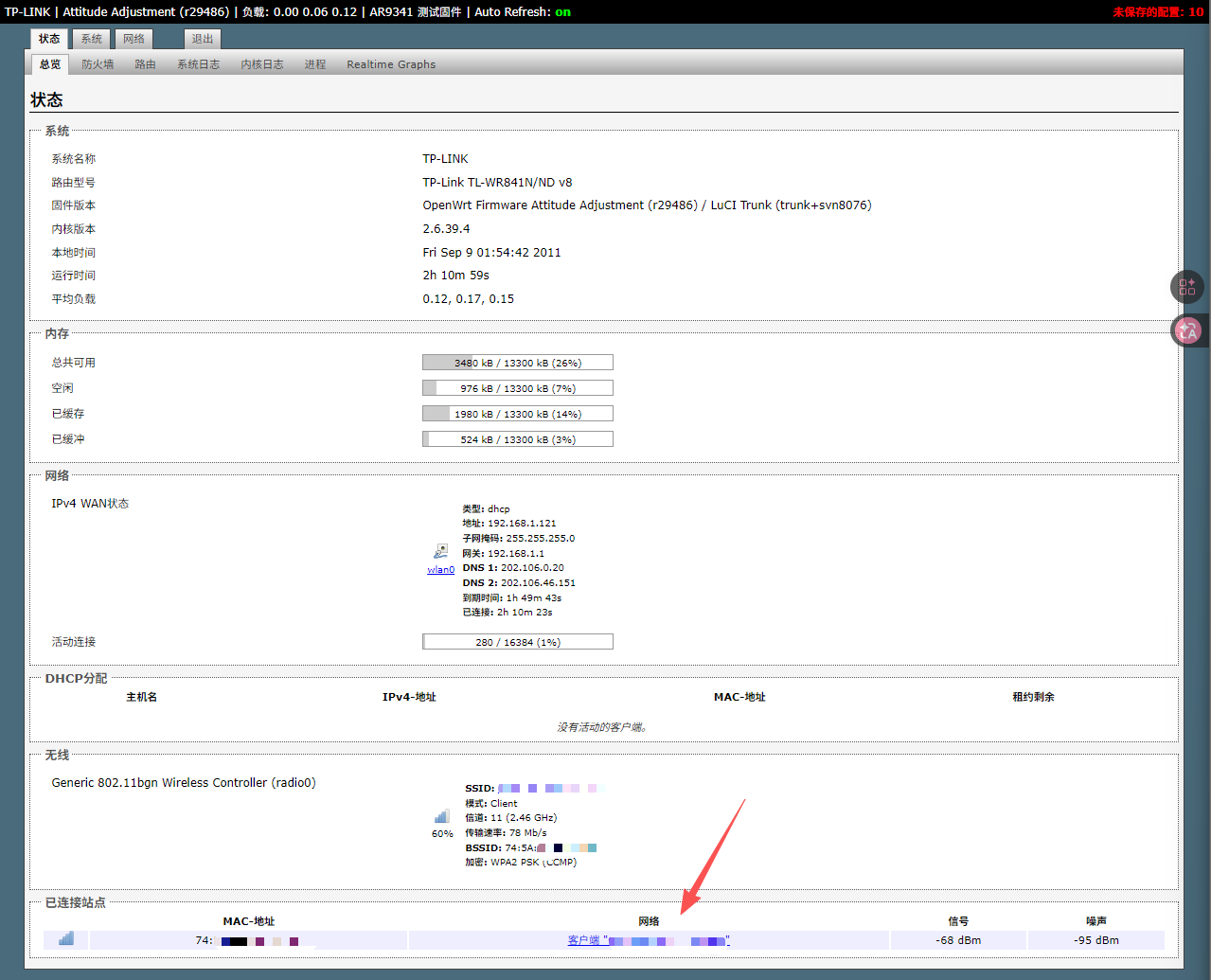Click the 没有活动的客户端 message
This screenshot has width=1211, height=980.
pyautogui.click(x=602, y=727)
